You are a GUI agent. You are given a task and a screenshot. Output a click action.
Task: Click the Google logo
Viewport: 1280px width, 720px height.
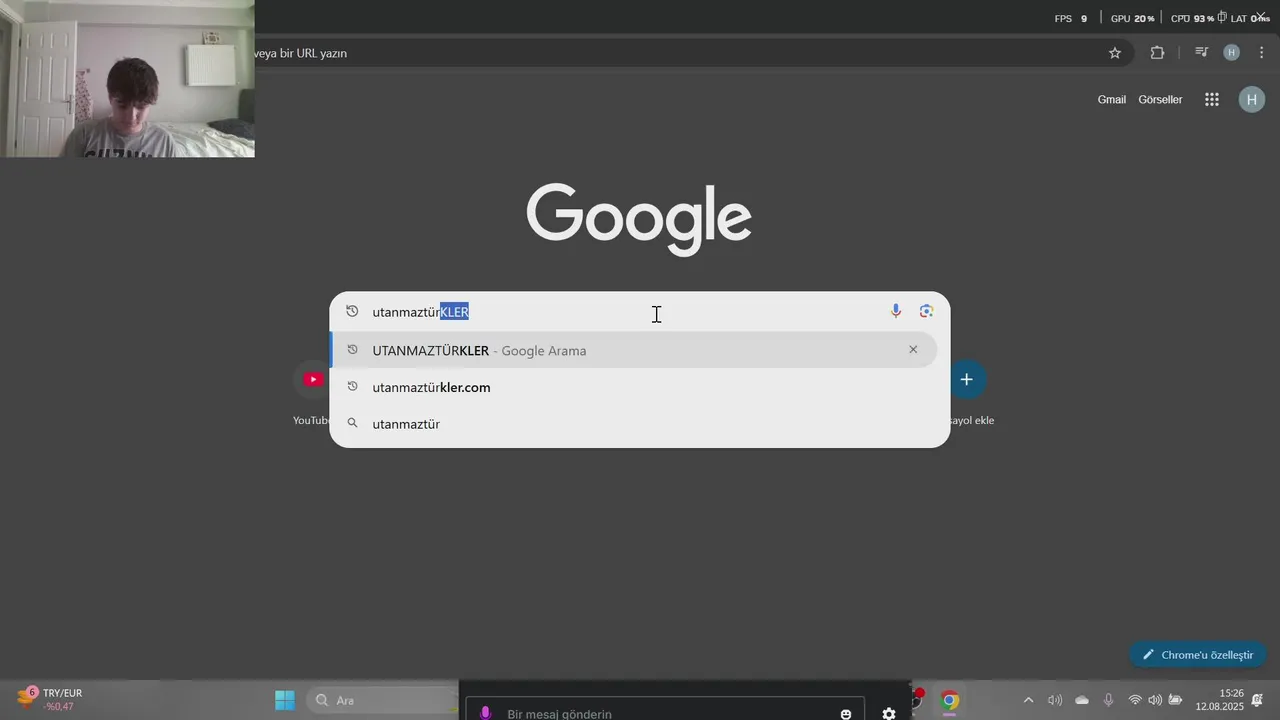[x=639, y=219]
